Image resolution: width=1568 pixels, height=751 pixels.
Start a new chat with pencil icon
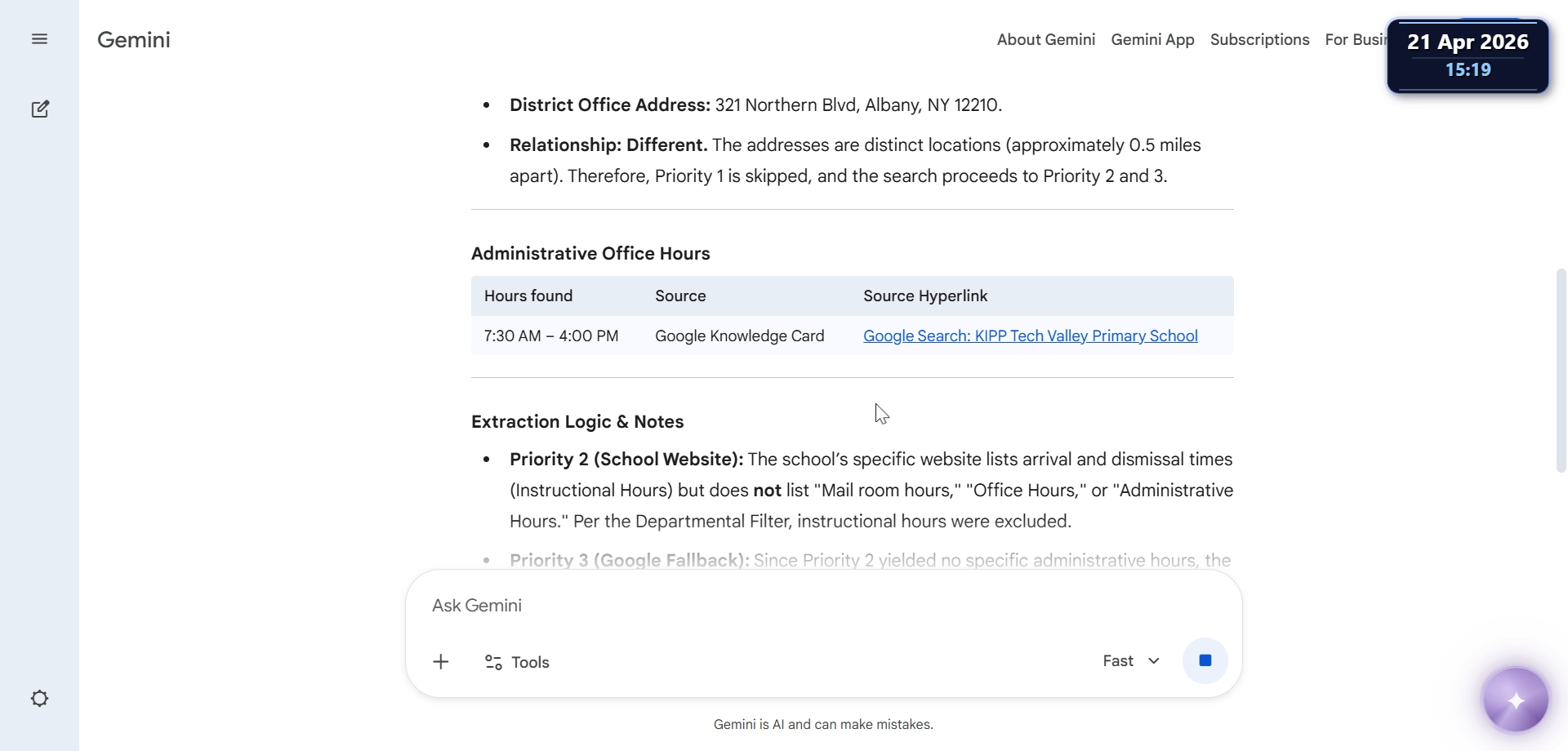[40, 109]
